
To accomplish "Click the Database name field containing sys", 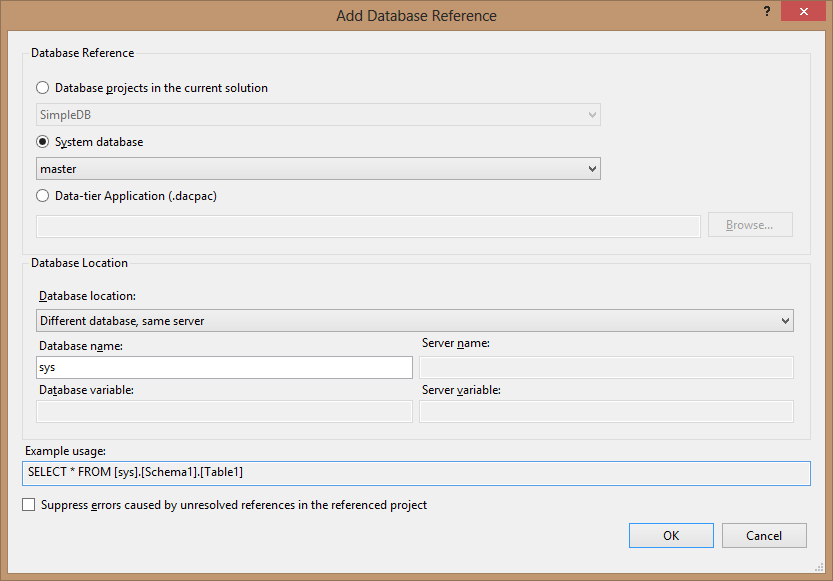I will point(224,367).
